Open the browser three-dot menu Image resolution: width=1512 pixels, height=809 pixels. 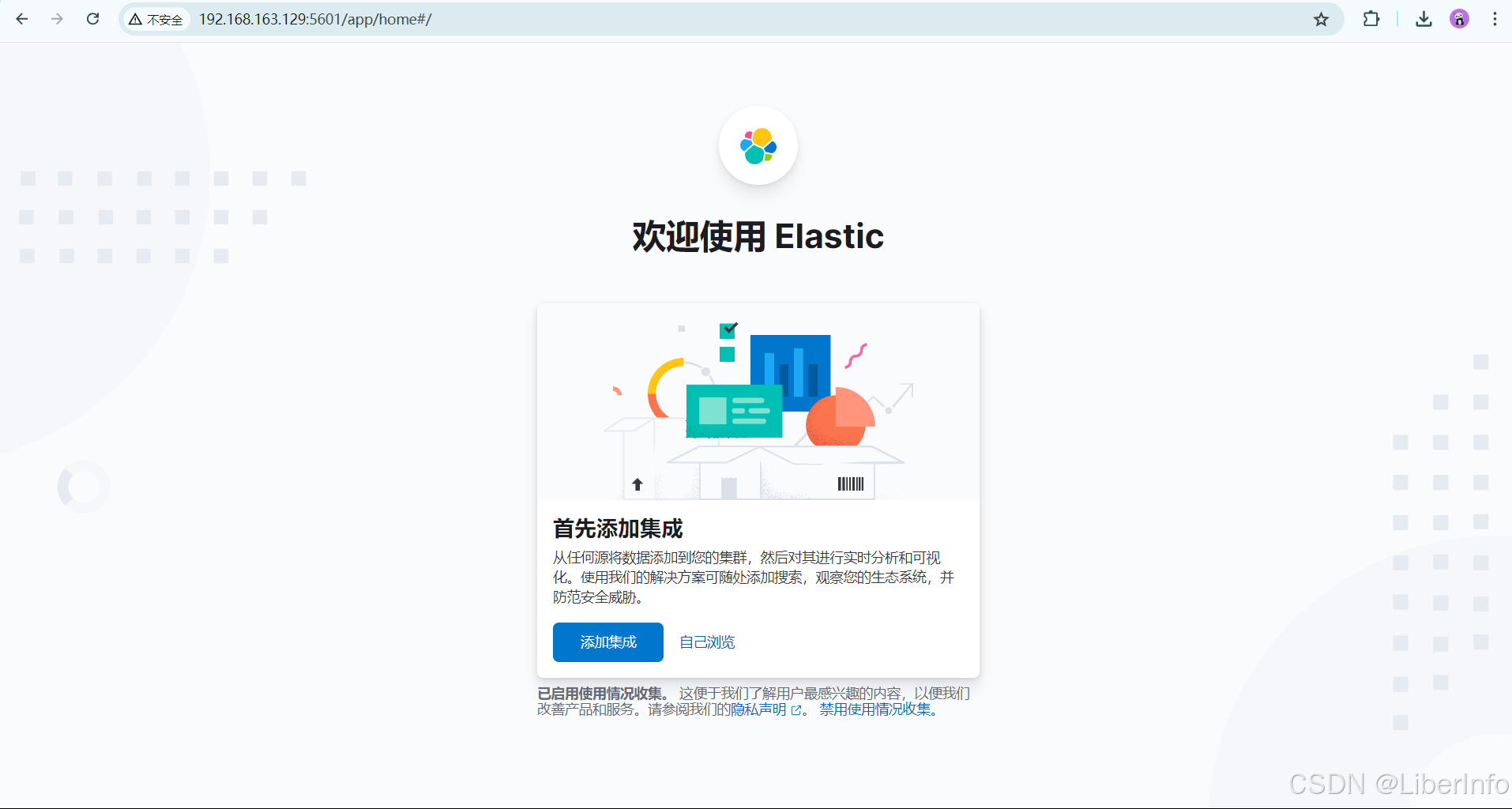tap(1495, 19)
